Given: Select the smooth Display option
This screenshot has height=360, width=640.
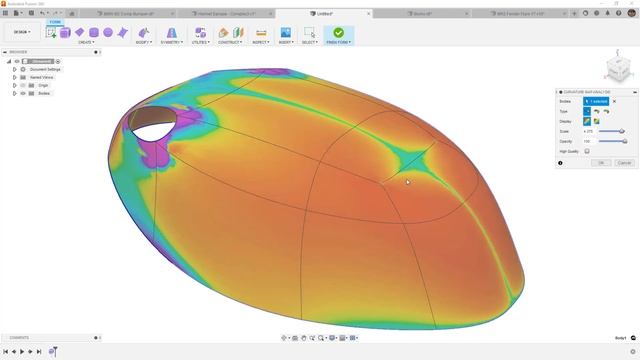Looking at the screenshot, I should (x=587, y=121).
